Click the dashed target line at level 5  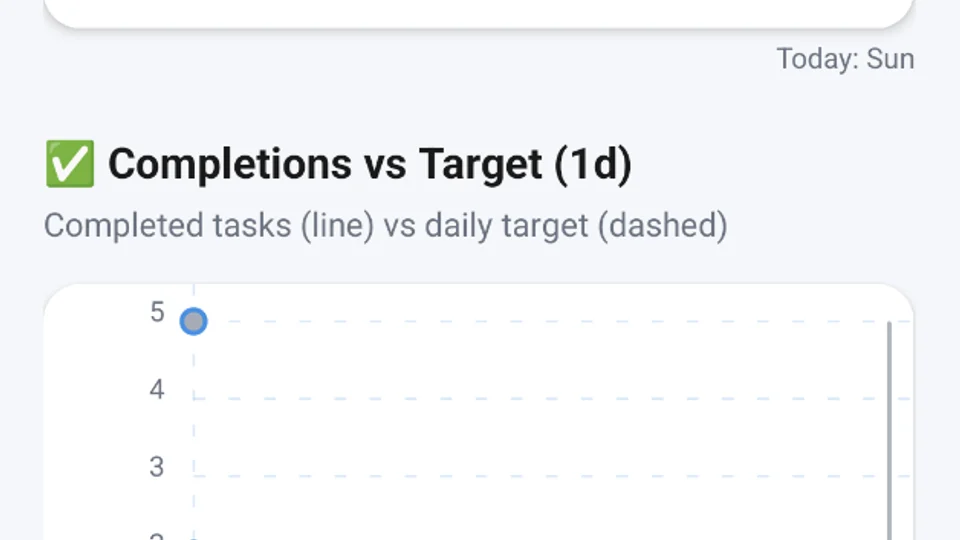coord(540,322)
